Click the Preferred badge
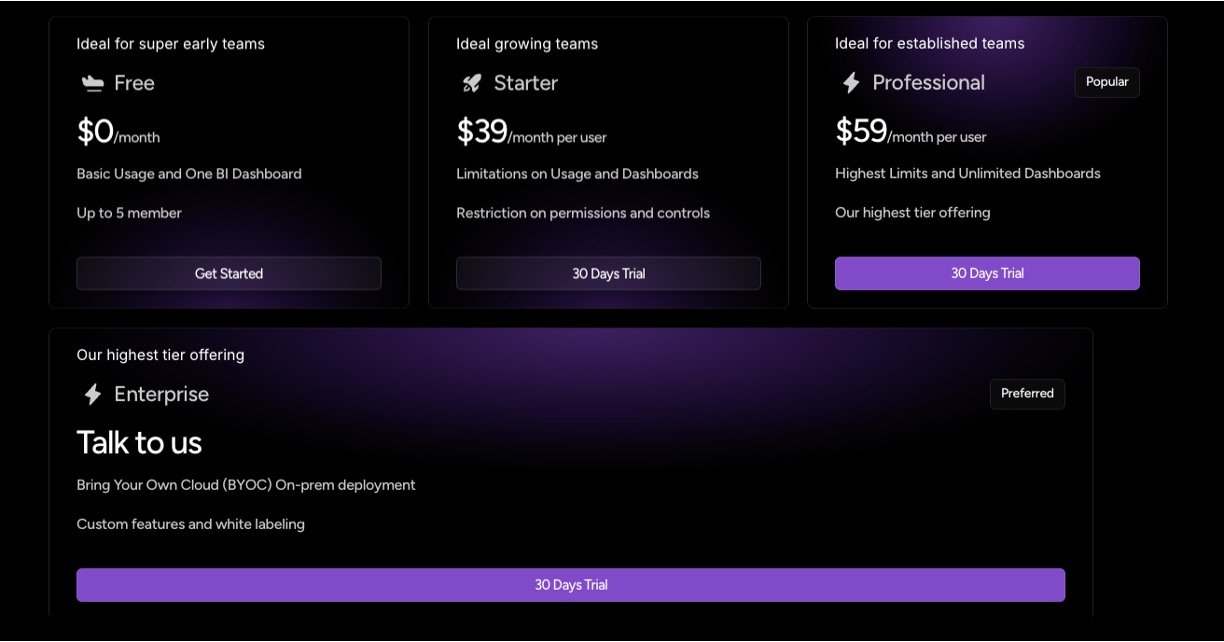This screenshot has height=642, width=1224. 1027,394
